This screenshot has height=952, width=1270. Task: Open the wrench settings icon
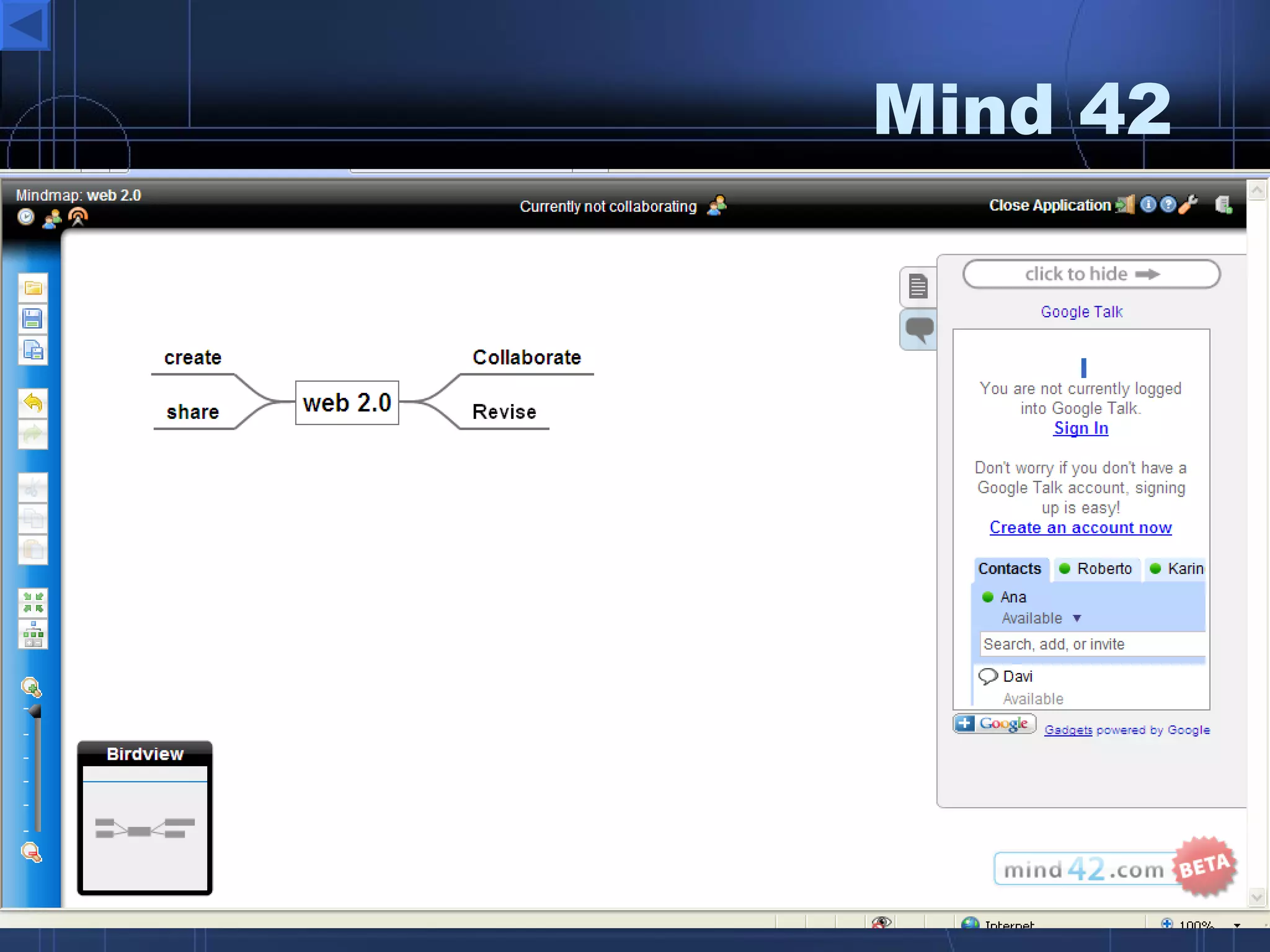coord(1188,205)
